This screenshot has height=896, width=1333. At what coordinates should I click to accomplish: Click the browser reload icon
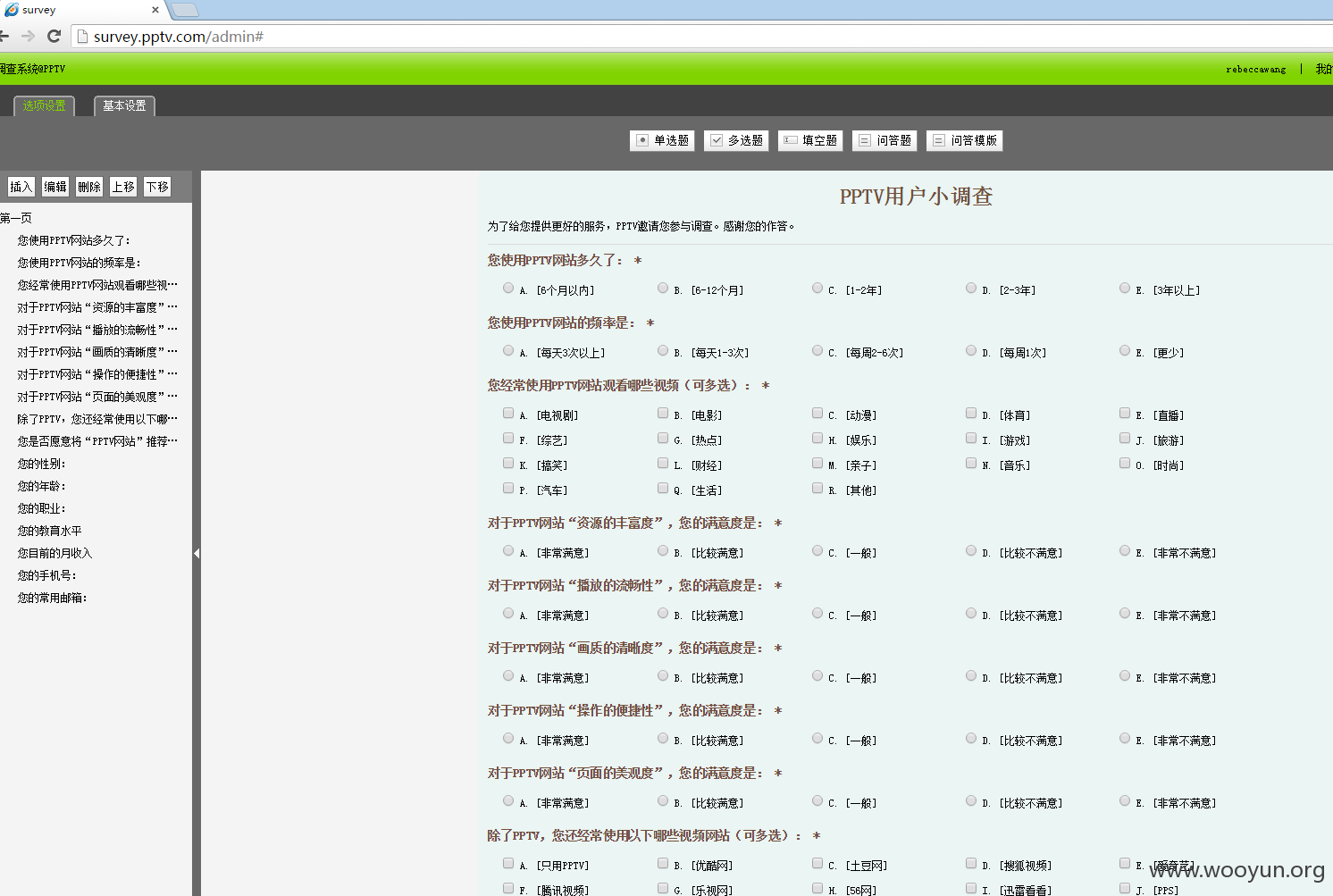pyautogui.click(x=54, y=36)
